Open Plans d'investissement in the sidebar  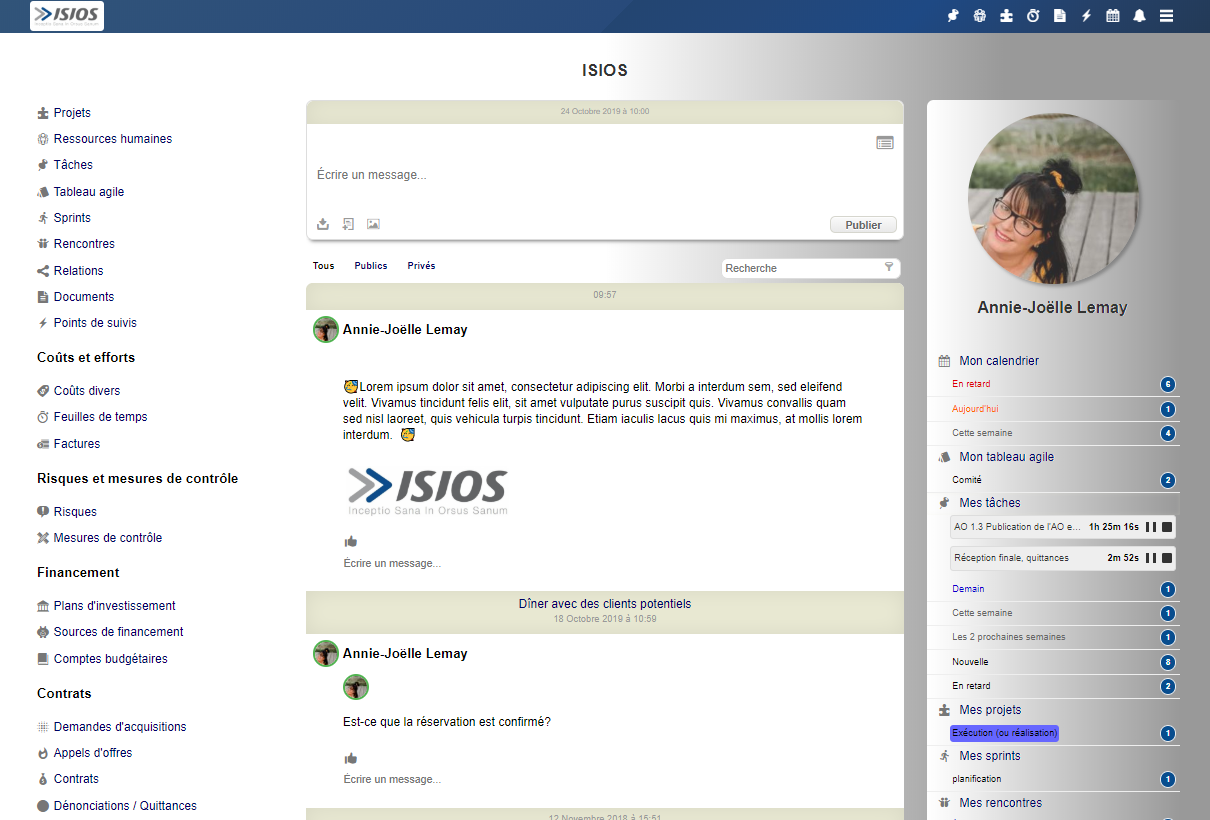114,606
